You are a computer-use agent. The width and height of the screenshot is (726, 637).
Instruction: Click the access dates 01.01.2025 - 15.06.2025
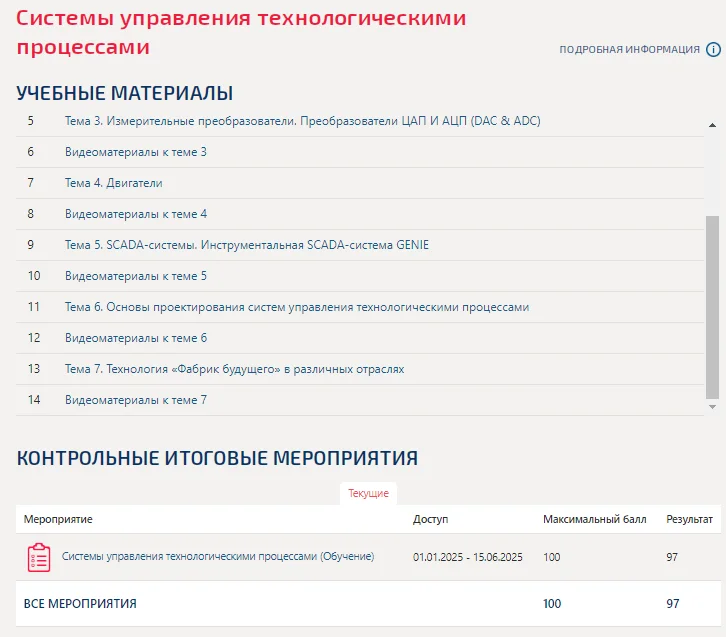468,557
